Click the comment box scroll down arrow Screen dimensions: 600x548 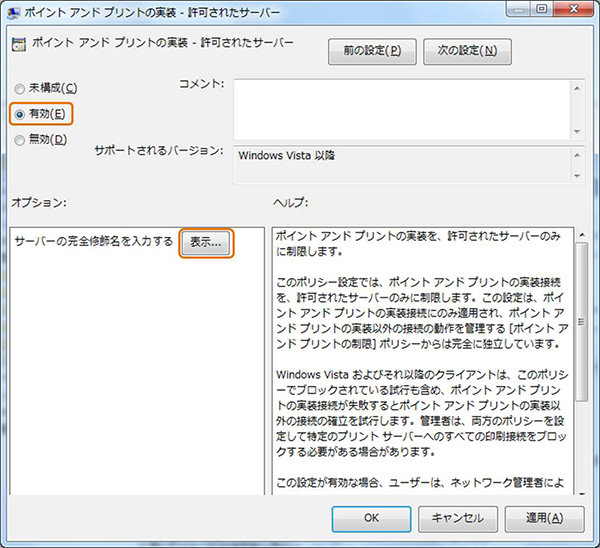577,129
